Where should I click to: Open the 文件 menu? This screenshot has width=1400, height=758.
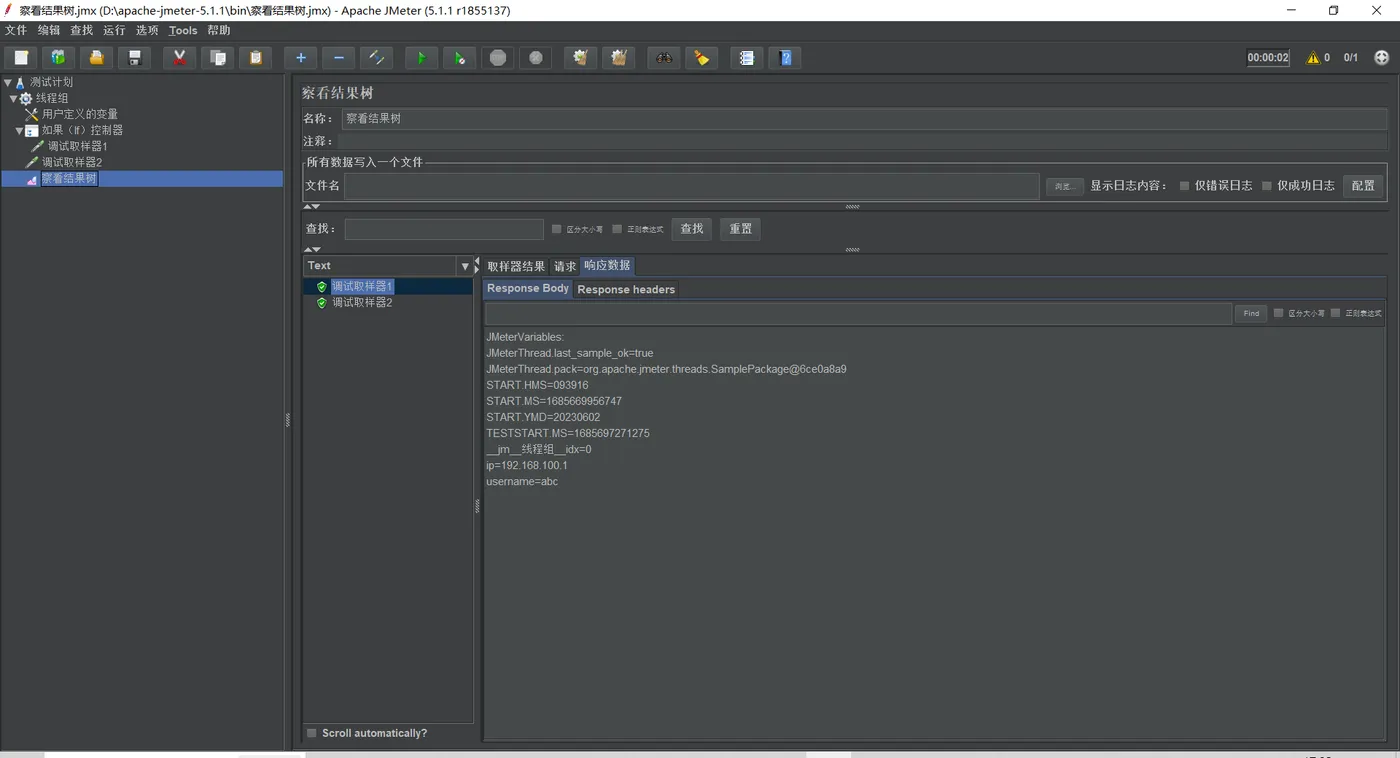[16, 31]
